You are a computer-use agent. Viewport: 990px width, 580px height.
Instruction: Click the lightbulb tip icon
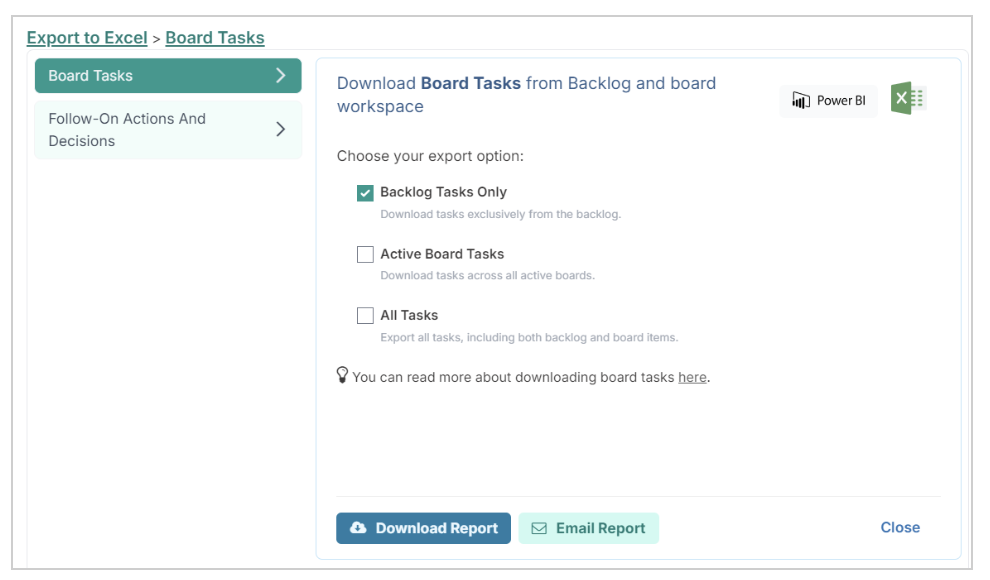coord(342,375)
